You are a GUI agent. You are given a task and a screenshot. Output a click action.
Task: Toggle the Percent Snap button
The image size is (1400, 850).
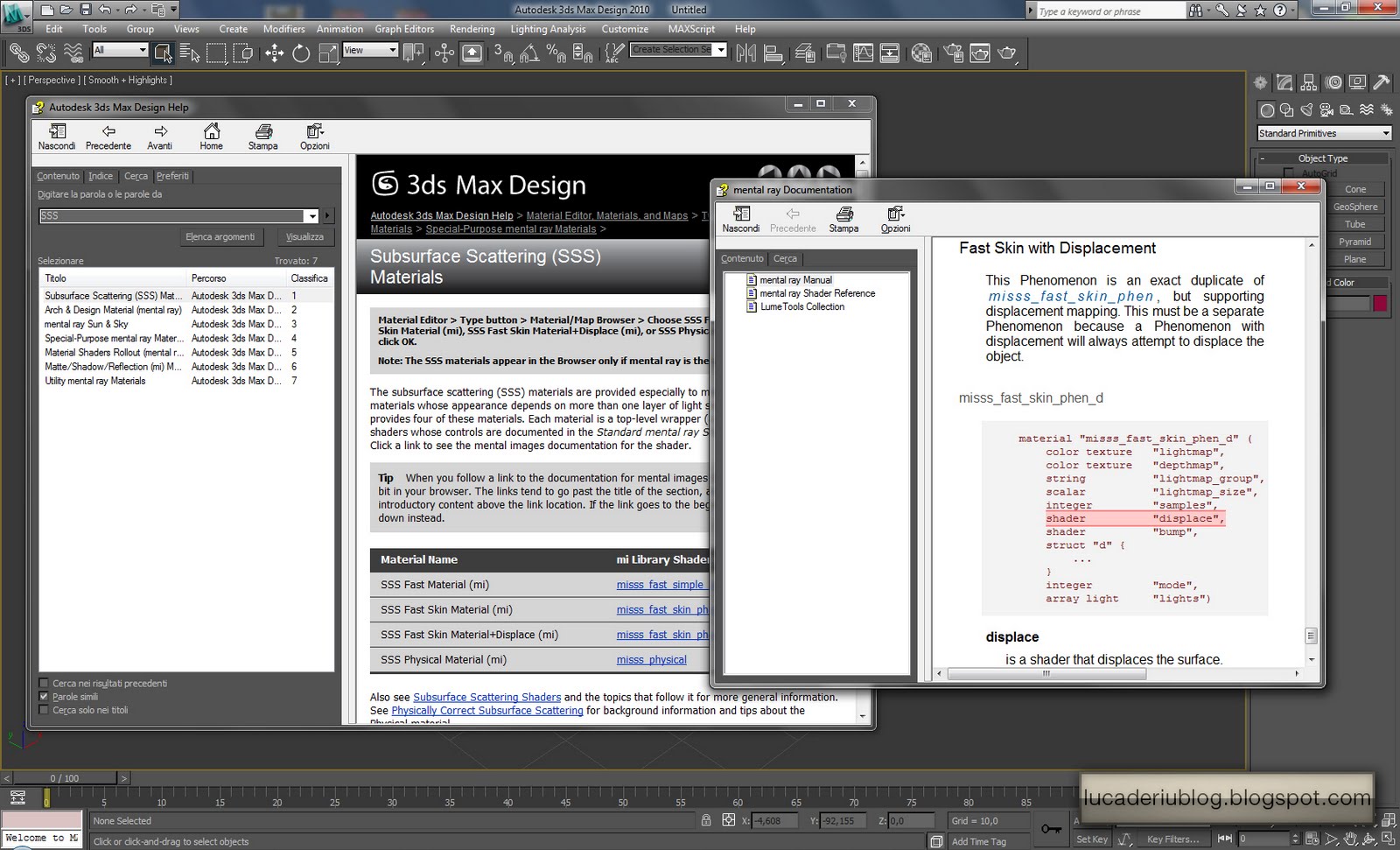coord(556,53)
